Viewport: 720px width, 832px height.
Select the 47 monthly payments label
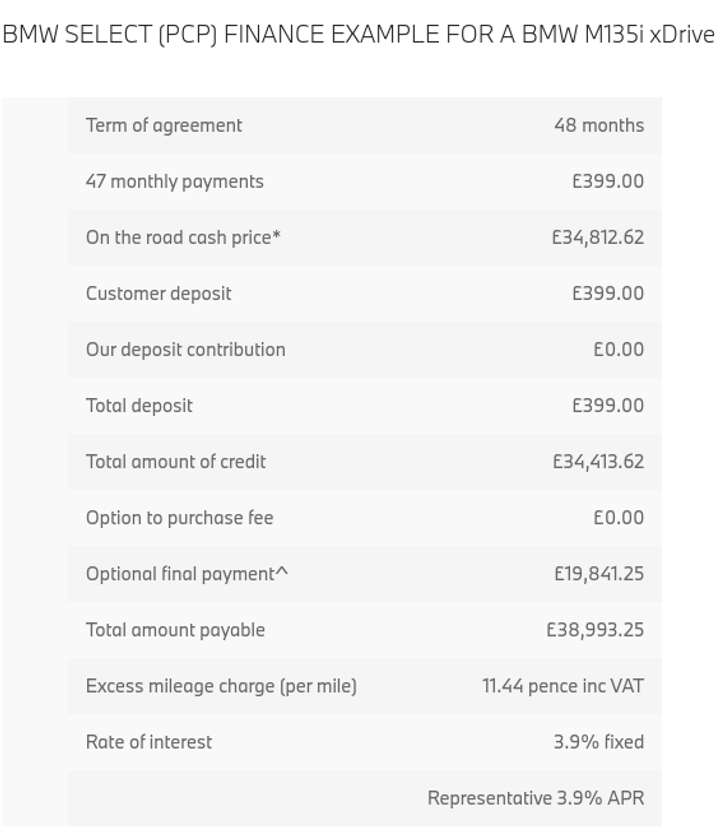[x=175, y=181]
